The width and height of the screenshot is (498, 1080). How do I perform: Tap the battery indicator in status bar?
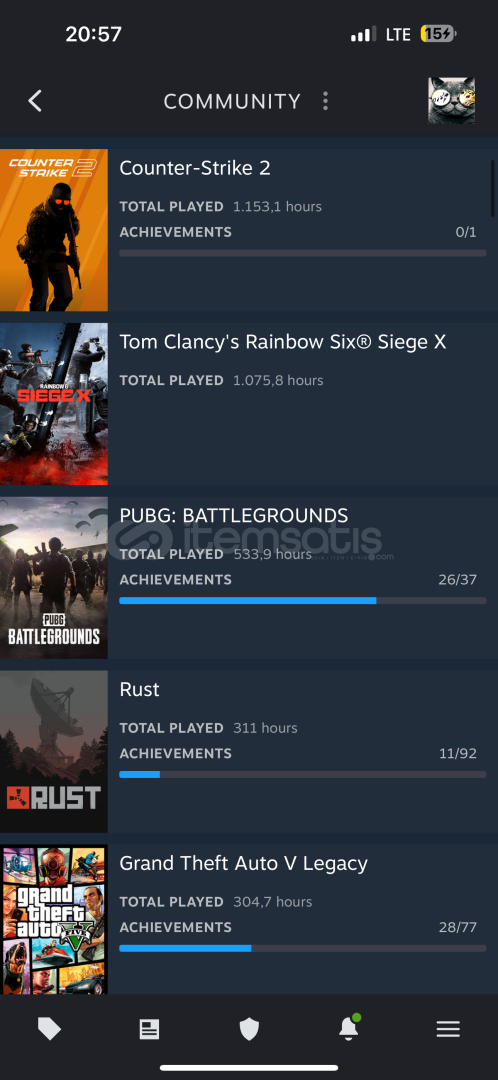pyautogui.click(x=438, y=34)
